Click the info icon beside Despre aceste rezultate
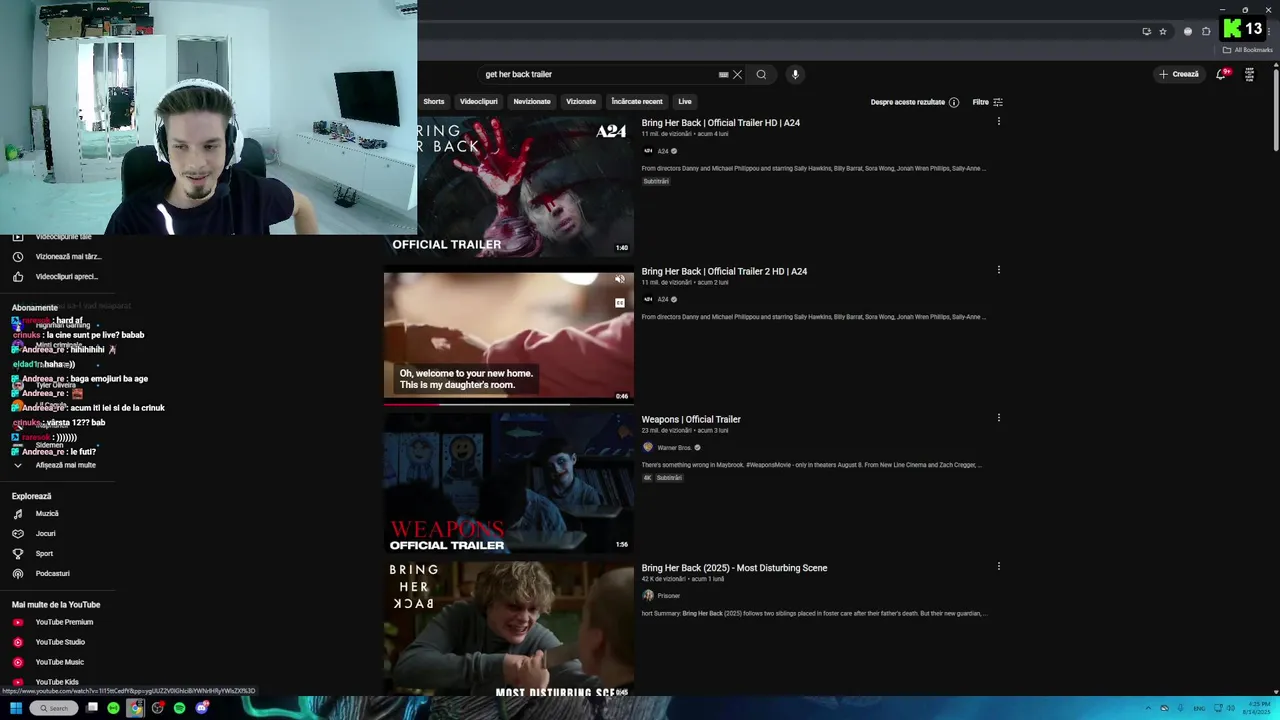The image size is (1280, 720). click(x=954, y=102)
